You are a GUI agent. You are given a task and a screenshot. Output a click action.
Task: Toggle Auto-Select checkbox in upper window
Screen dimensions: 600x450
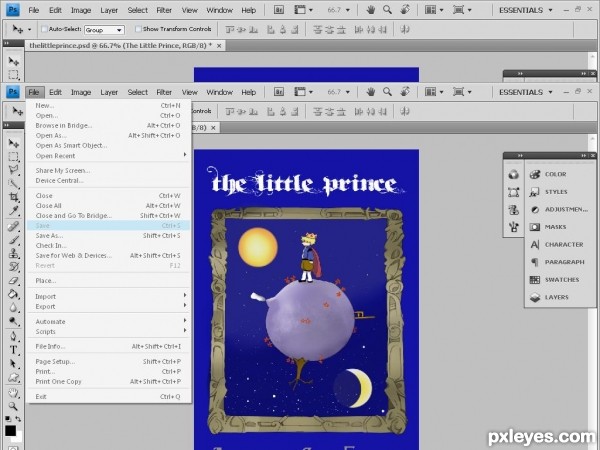pos(44,29)
